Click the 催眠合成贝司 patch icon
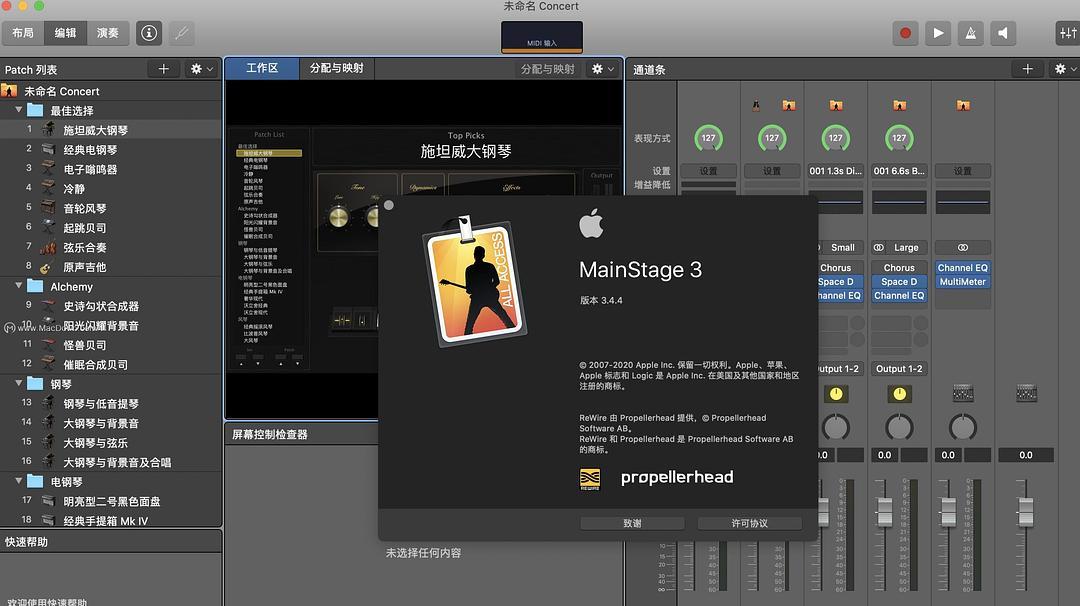1080x606 pixels. [48, 364]
